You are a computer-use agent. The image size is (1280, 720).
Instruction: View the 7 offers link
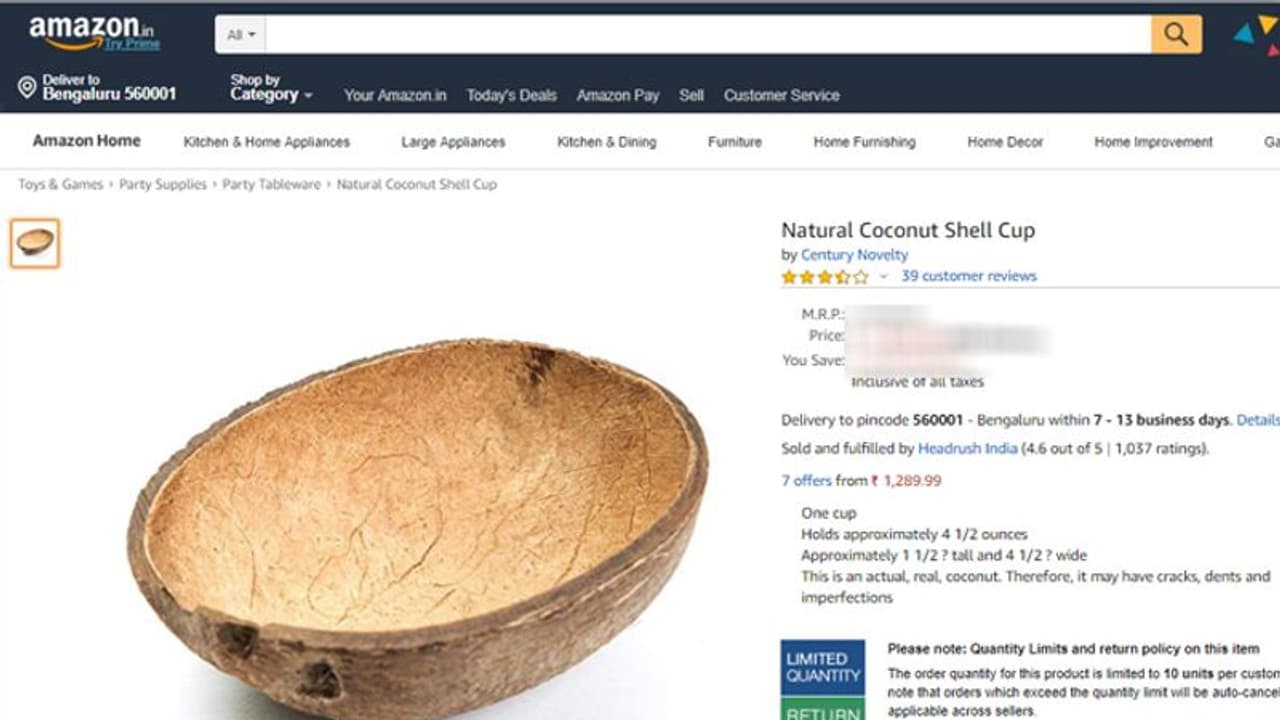point(806,481)
